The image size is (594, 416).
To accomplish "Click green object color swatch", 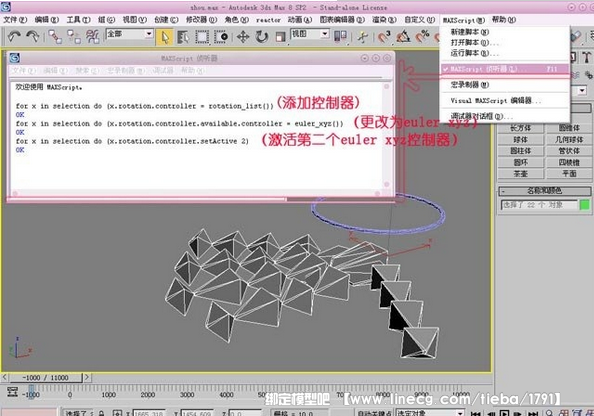I will tap(585, 205).
